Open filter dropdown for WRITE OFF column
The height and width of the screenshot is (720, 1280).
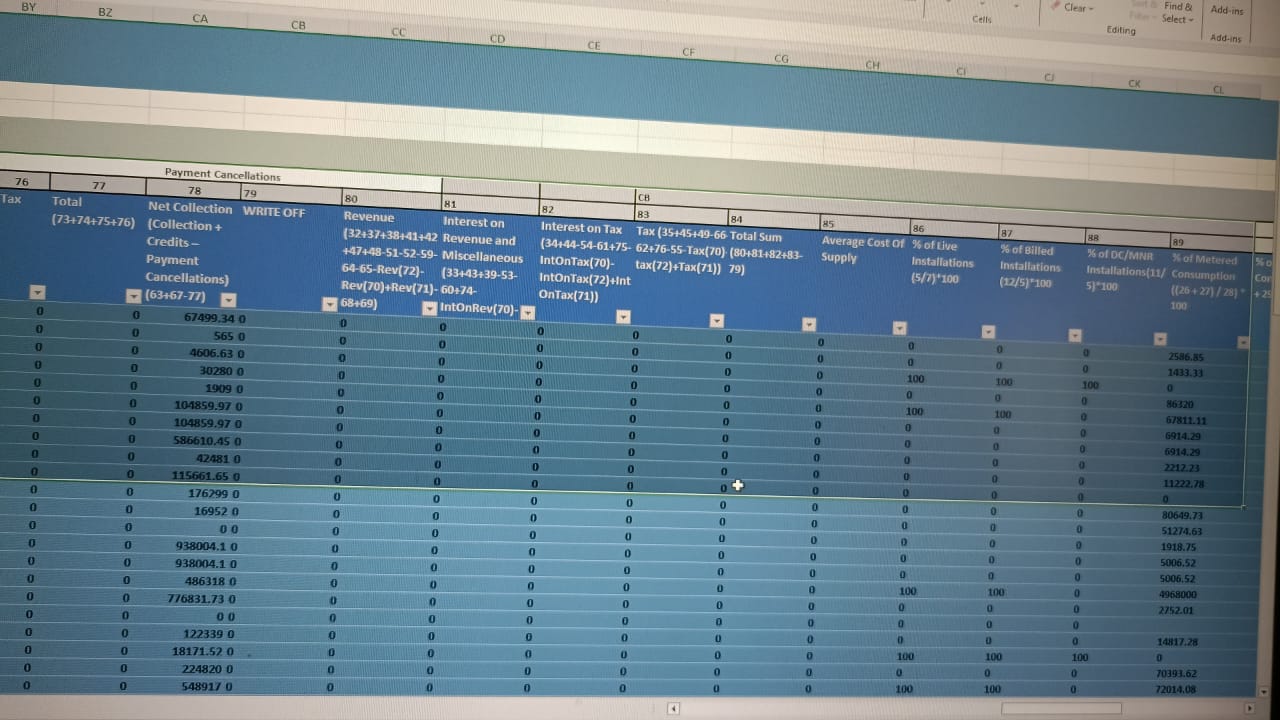[x=330, y=305]
